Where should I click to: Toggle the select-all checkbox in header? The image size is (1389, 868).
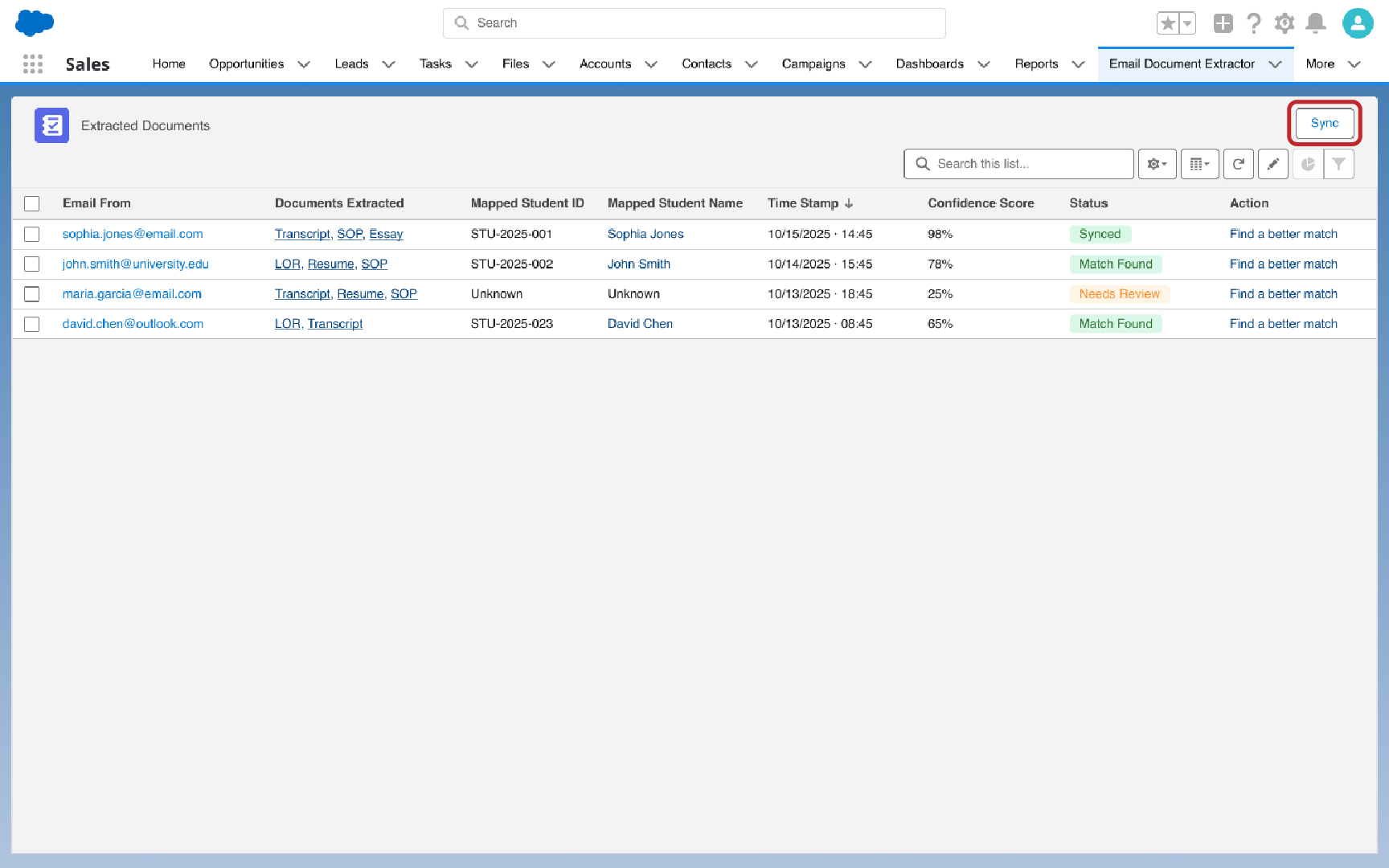pos(32,203)
